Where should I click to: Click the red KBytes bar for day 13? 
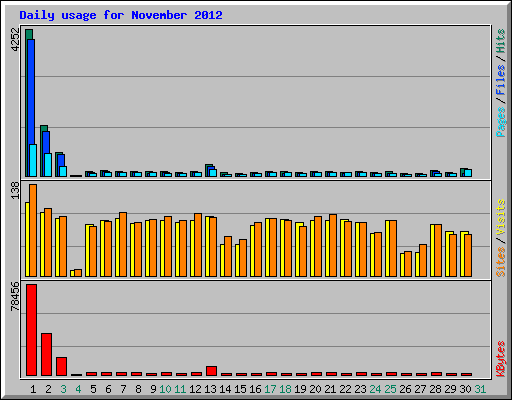pos(211,371)
